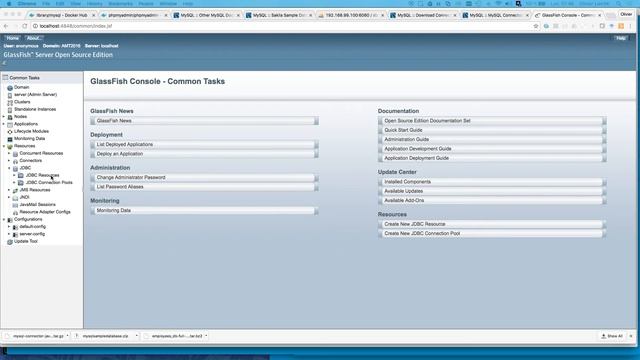Expand the Concurrent Resources node
This screenshot has width=640, height=360.
tap(9, 153)
